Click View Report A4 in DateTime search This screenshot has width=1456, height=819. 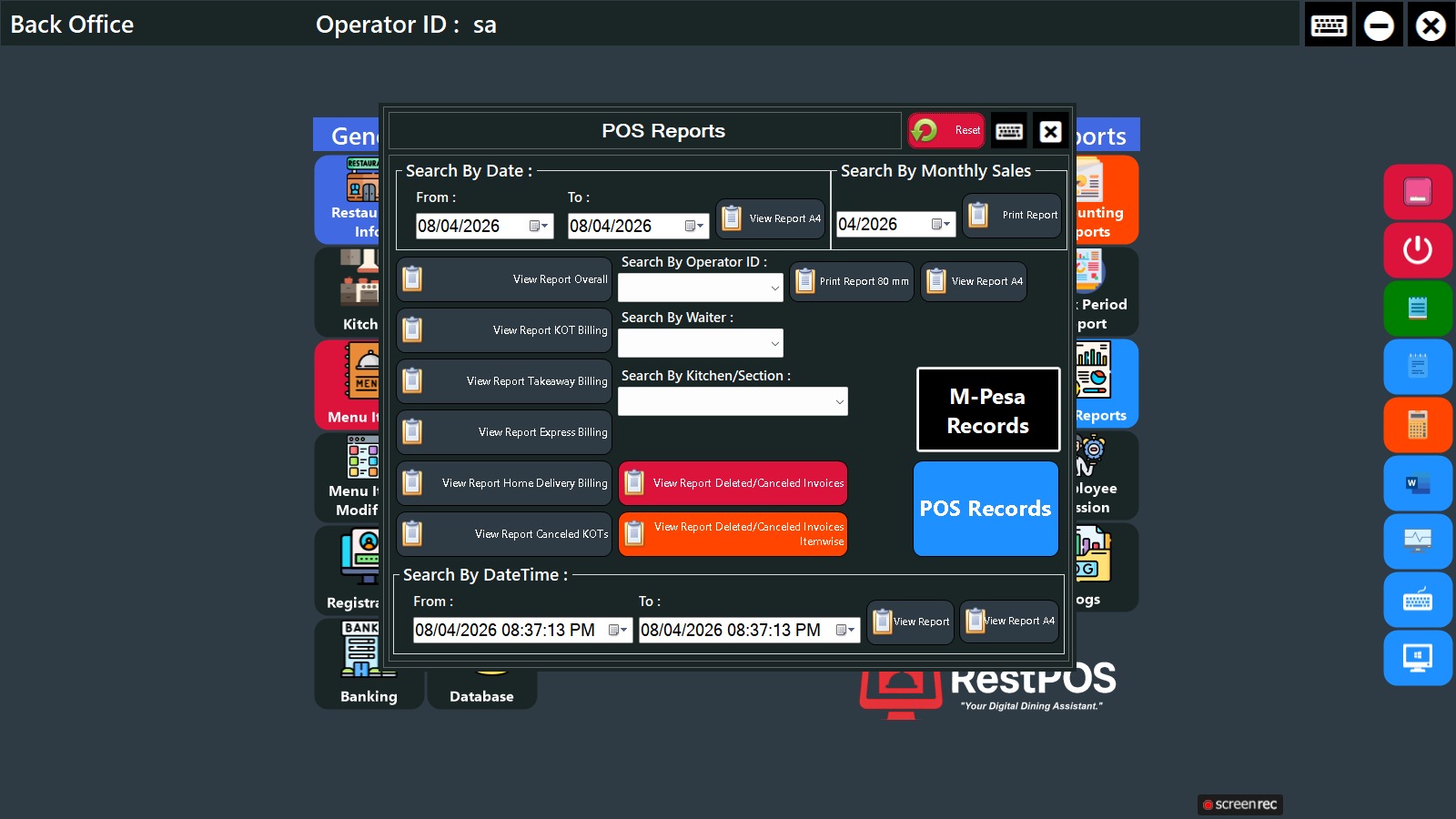point(1009,622)
